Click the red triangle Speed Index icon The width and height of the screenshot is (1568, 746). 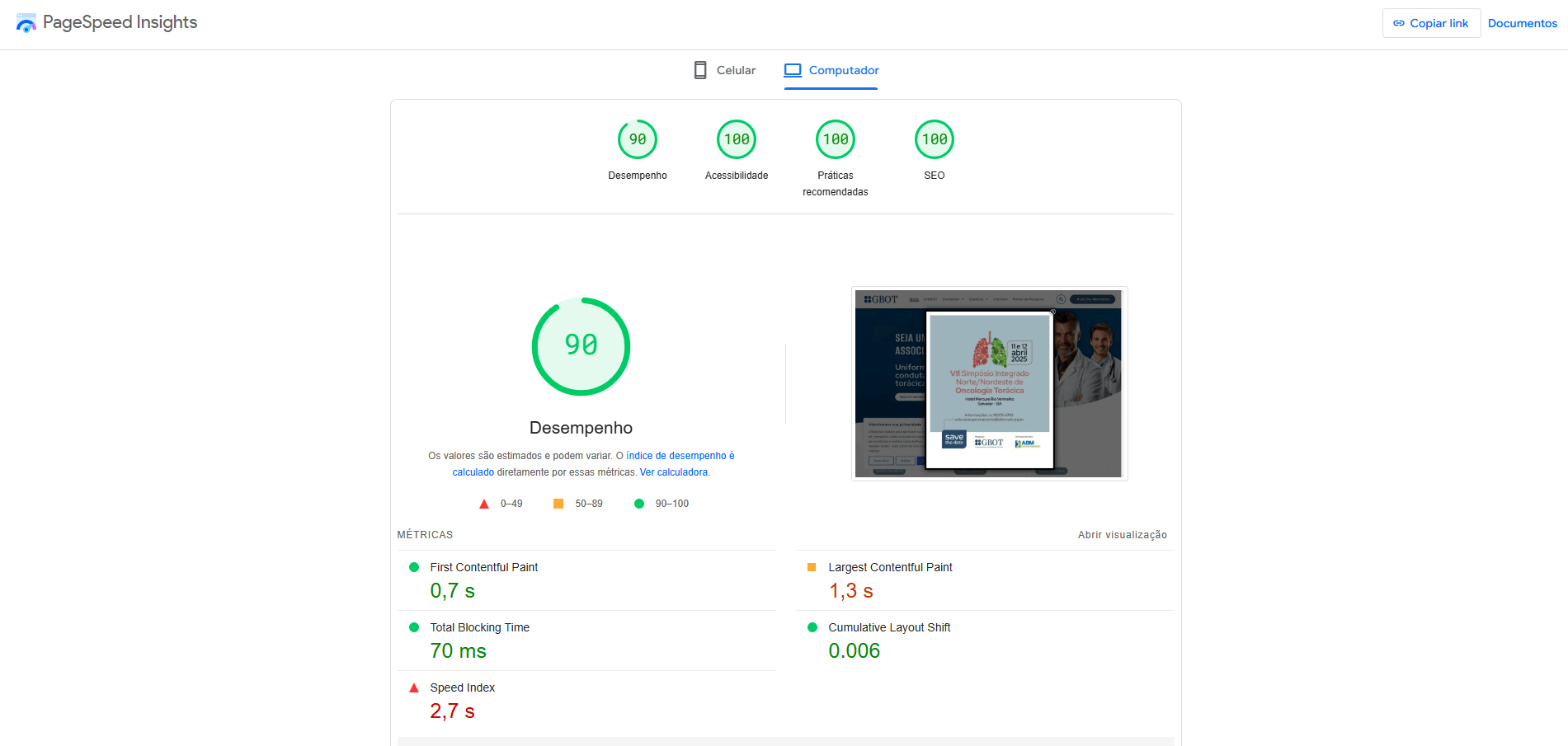pyautogui.click(x=414, y=687)
